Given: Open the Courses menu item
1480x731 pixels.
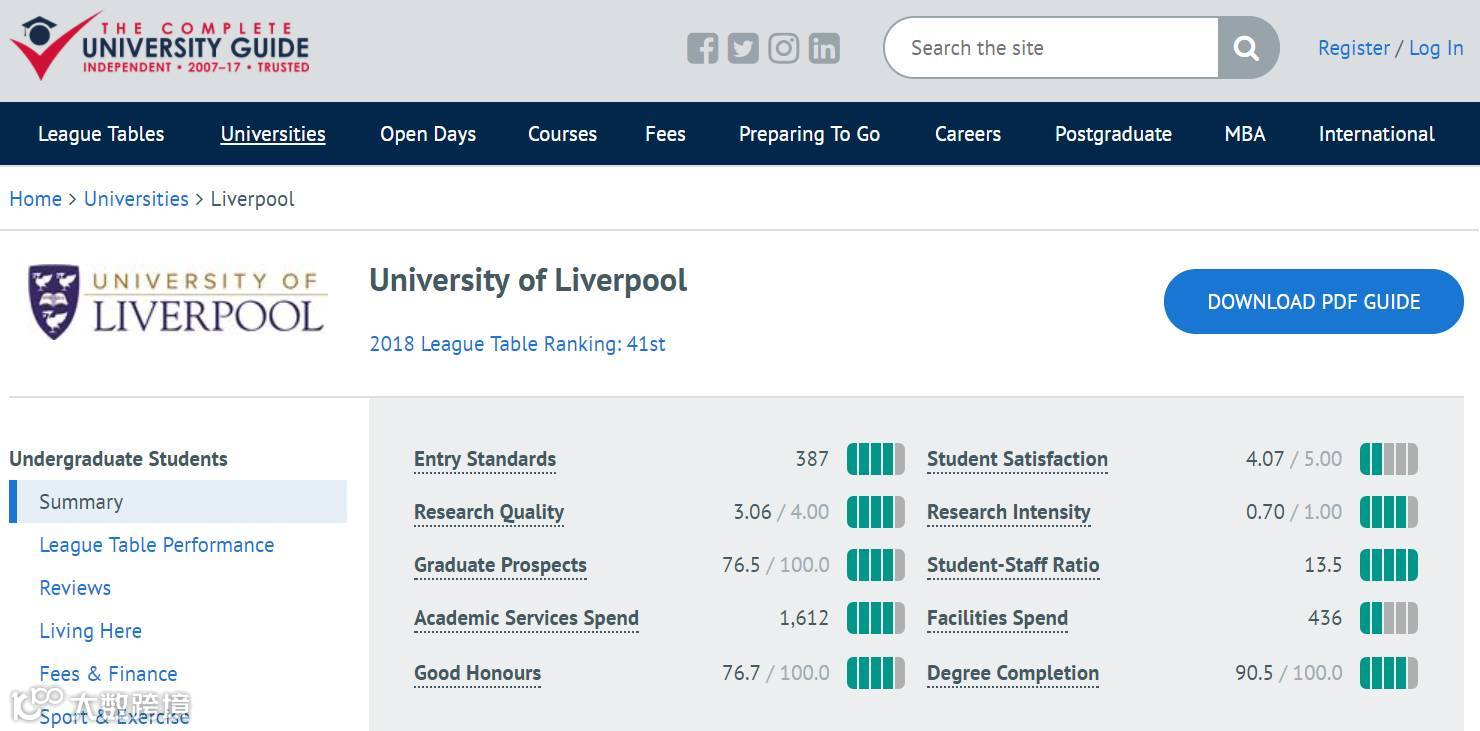Looking at the screenshot, I should [562, 134].
